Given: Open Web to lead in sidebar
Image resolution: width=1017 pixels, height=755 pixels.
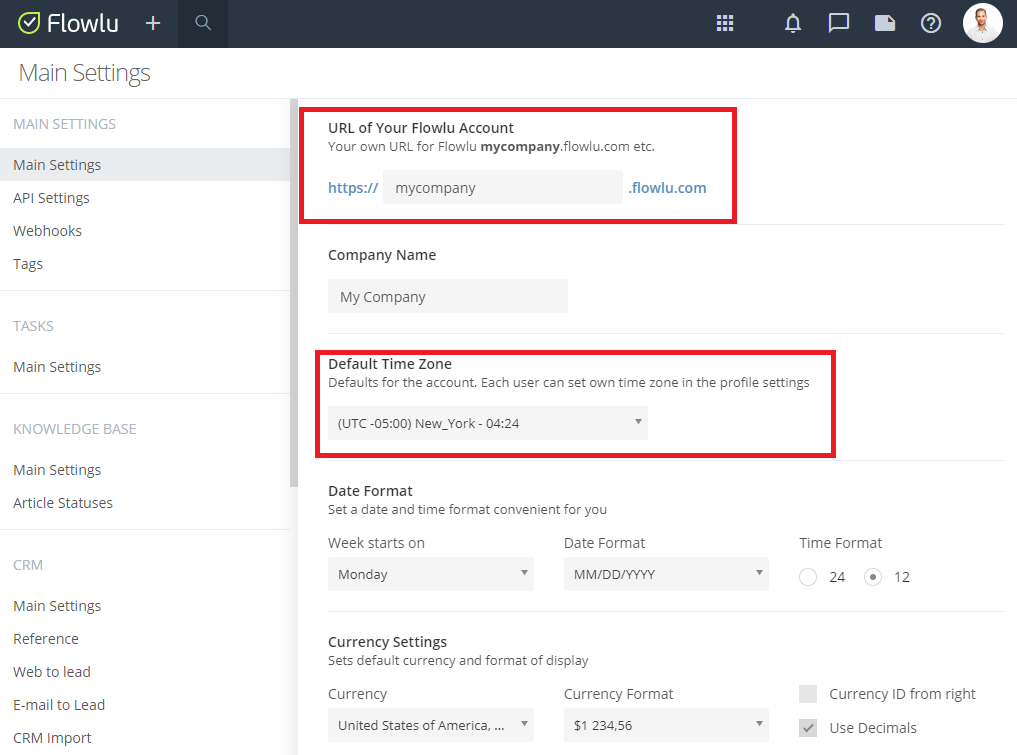Looking at the screenshot, I should [x=52, y=672].
